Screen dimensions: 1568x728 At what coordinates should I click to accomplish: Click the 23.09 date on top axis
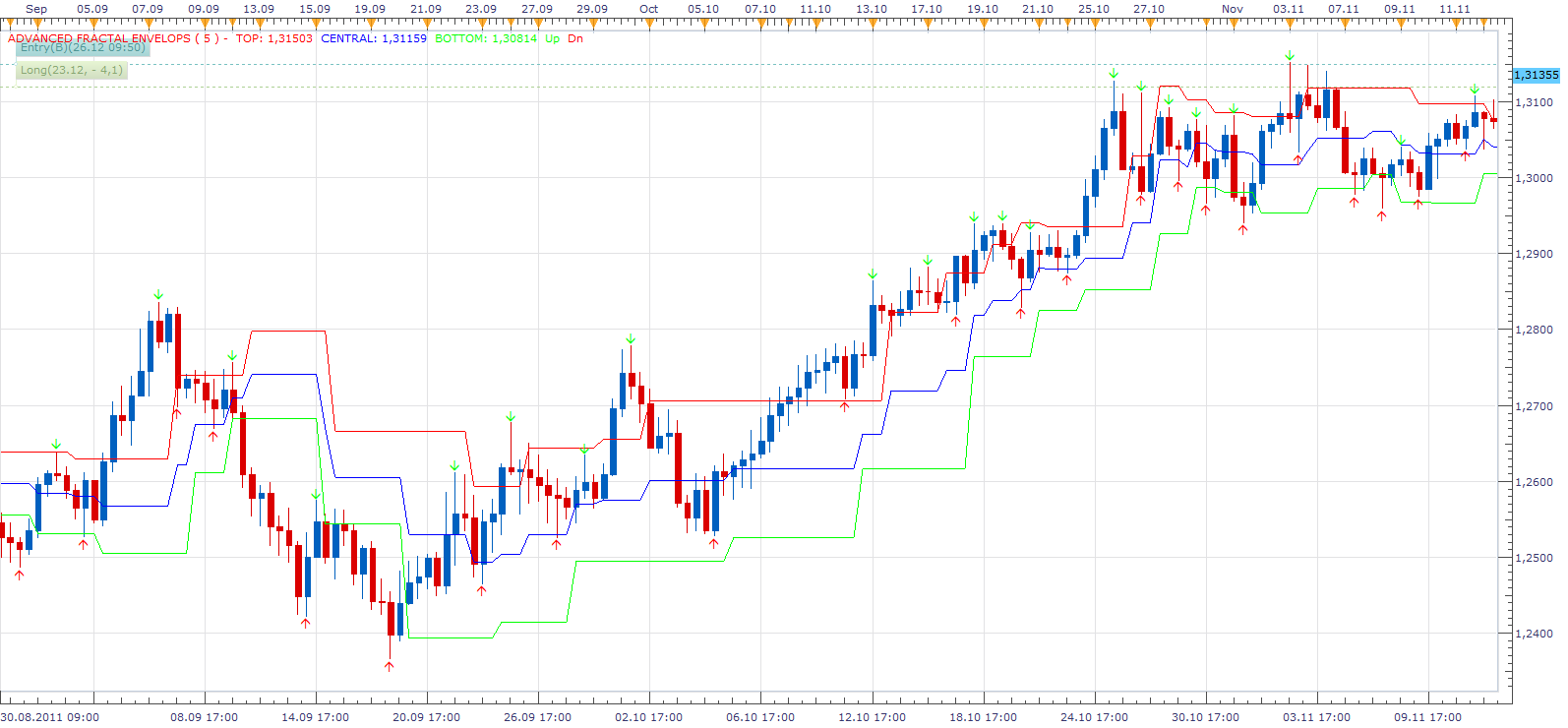click(481, 9)
